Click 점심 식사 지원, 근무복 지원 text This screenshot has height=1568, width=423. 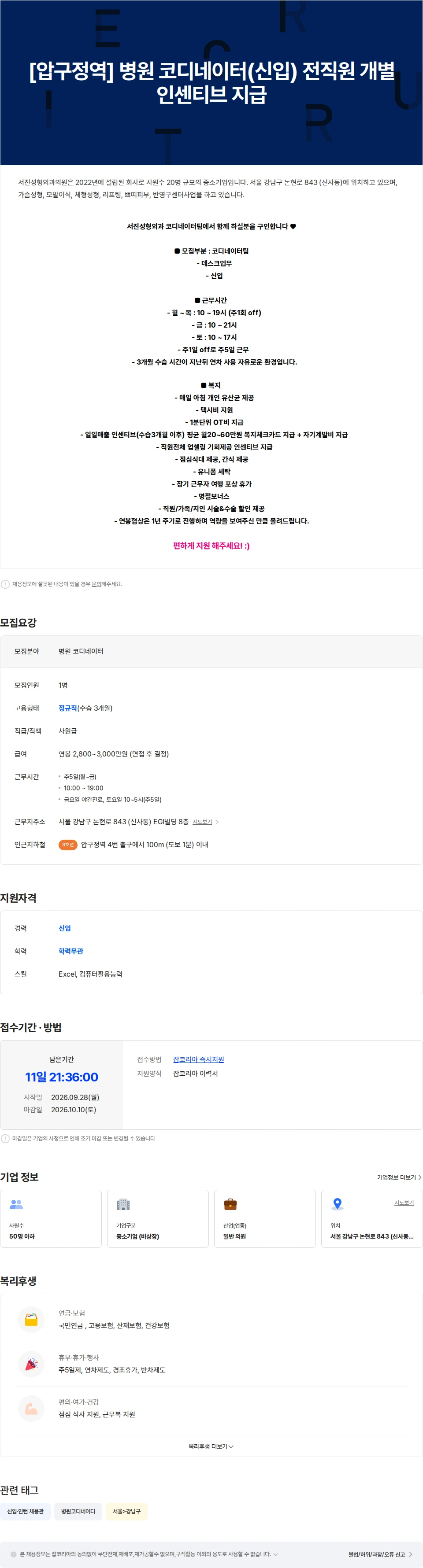point(96,1414)
